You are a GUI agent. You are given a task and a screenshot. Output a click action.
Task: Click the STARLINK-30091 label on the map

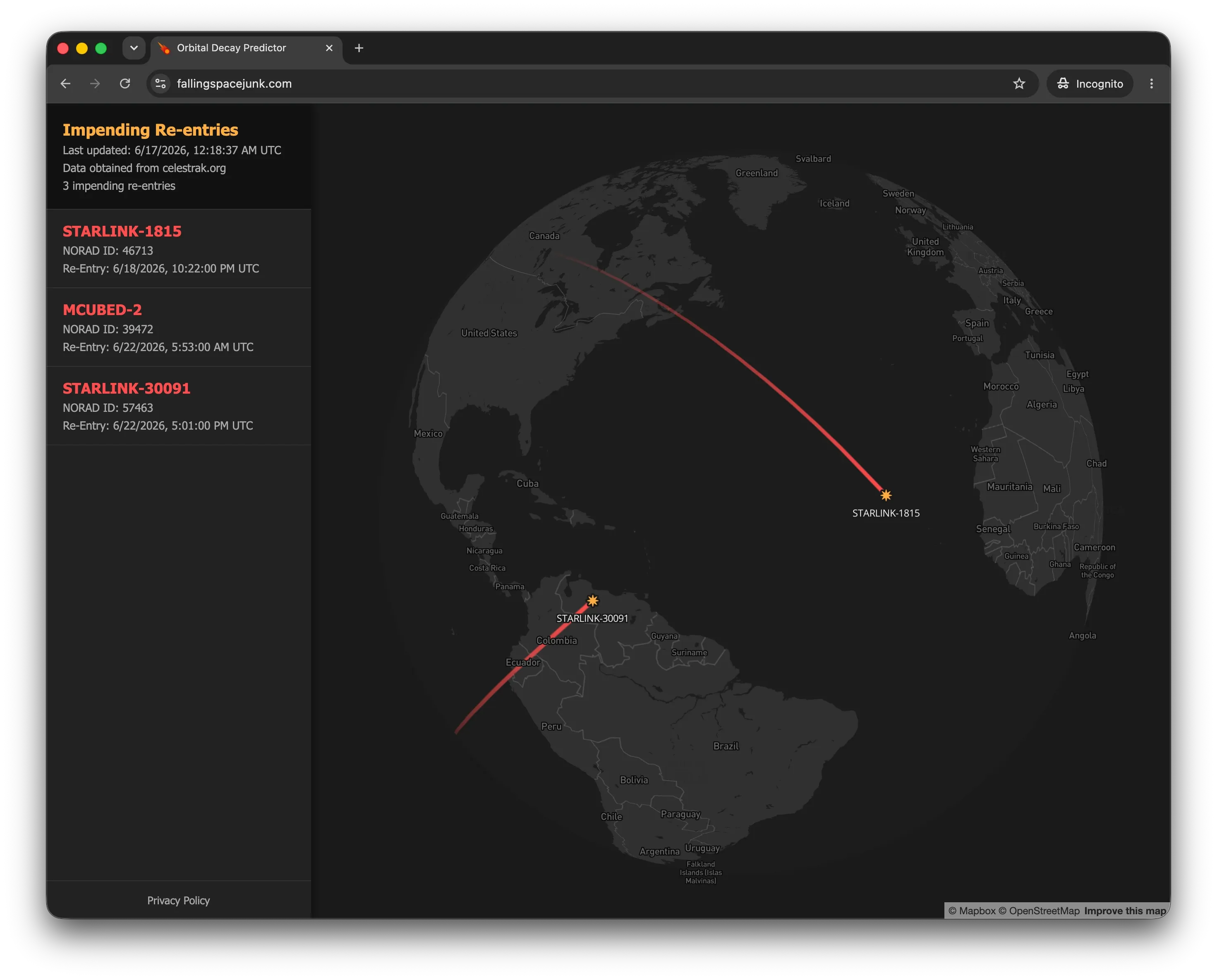coord(592,618)
